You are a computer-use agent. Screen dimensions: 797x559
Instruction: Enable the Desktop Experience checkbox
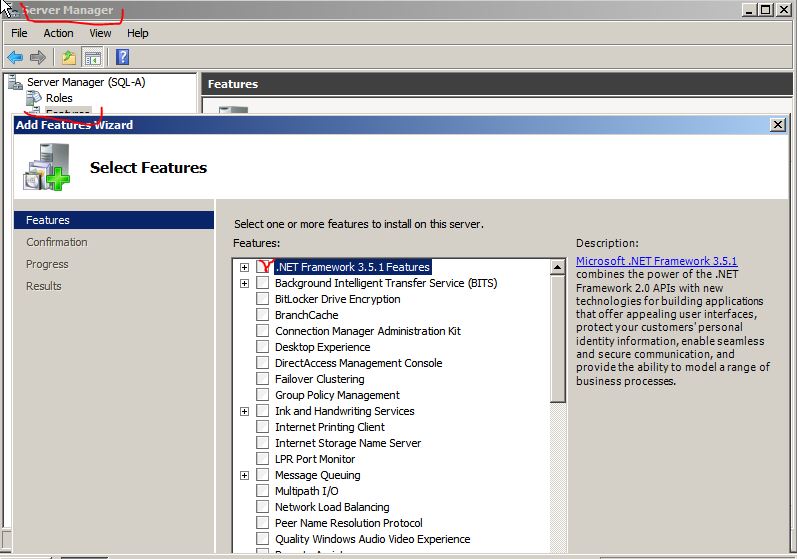263,347
